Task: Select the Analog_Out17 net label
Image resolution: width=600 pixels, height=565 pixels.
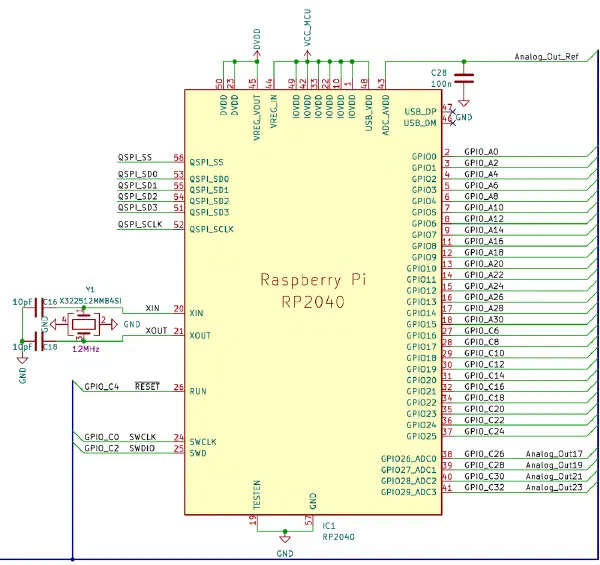Action: coord(554,454)
